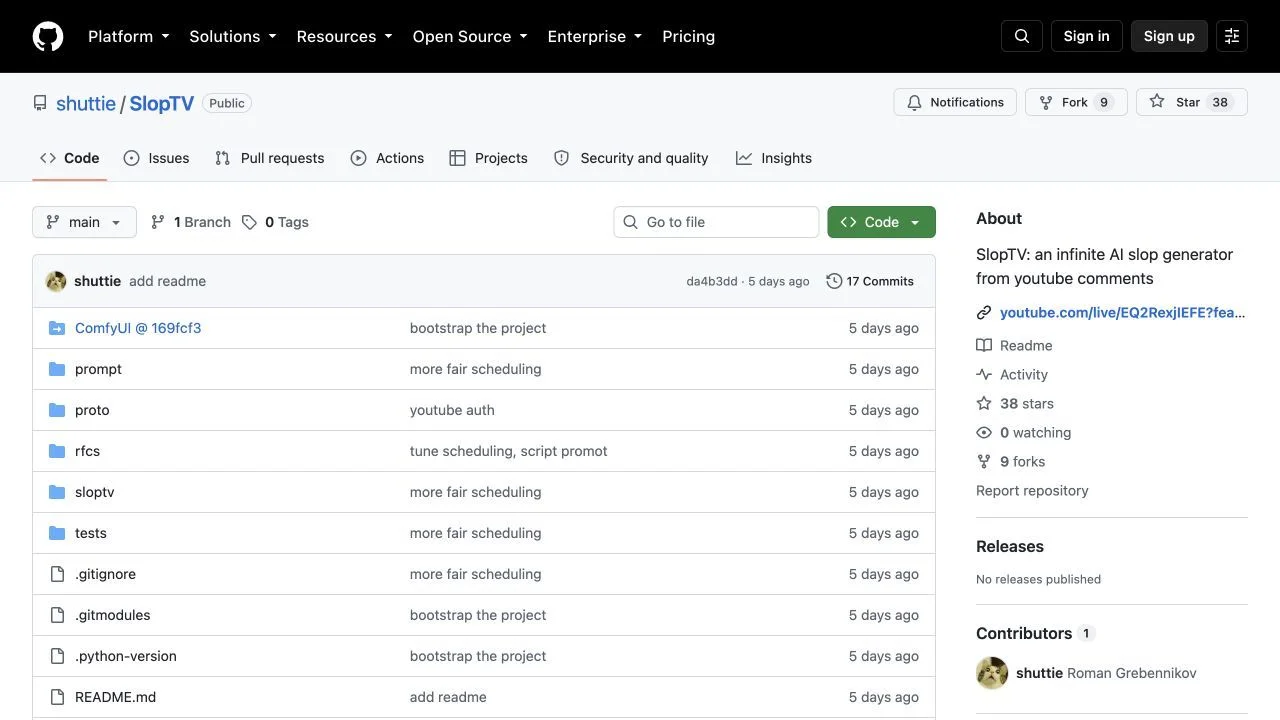Open appearance settings icon in header
The height and width of the screenshot is (720, 1280).
click(1232, 36)
